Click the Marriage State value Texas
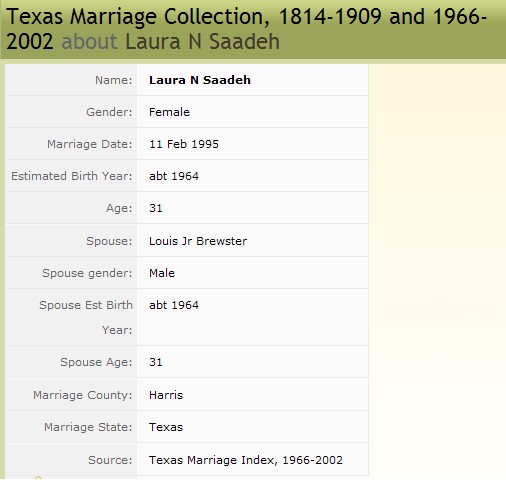The width and height of the screenshot is (506, 490). coord(166,427)
